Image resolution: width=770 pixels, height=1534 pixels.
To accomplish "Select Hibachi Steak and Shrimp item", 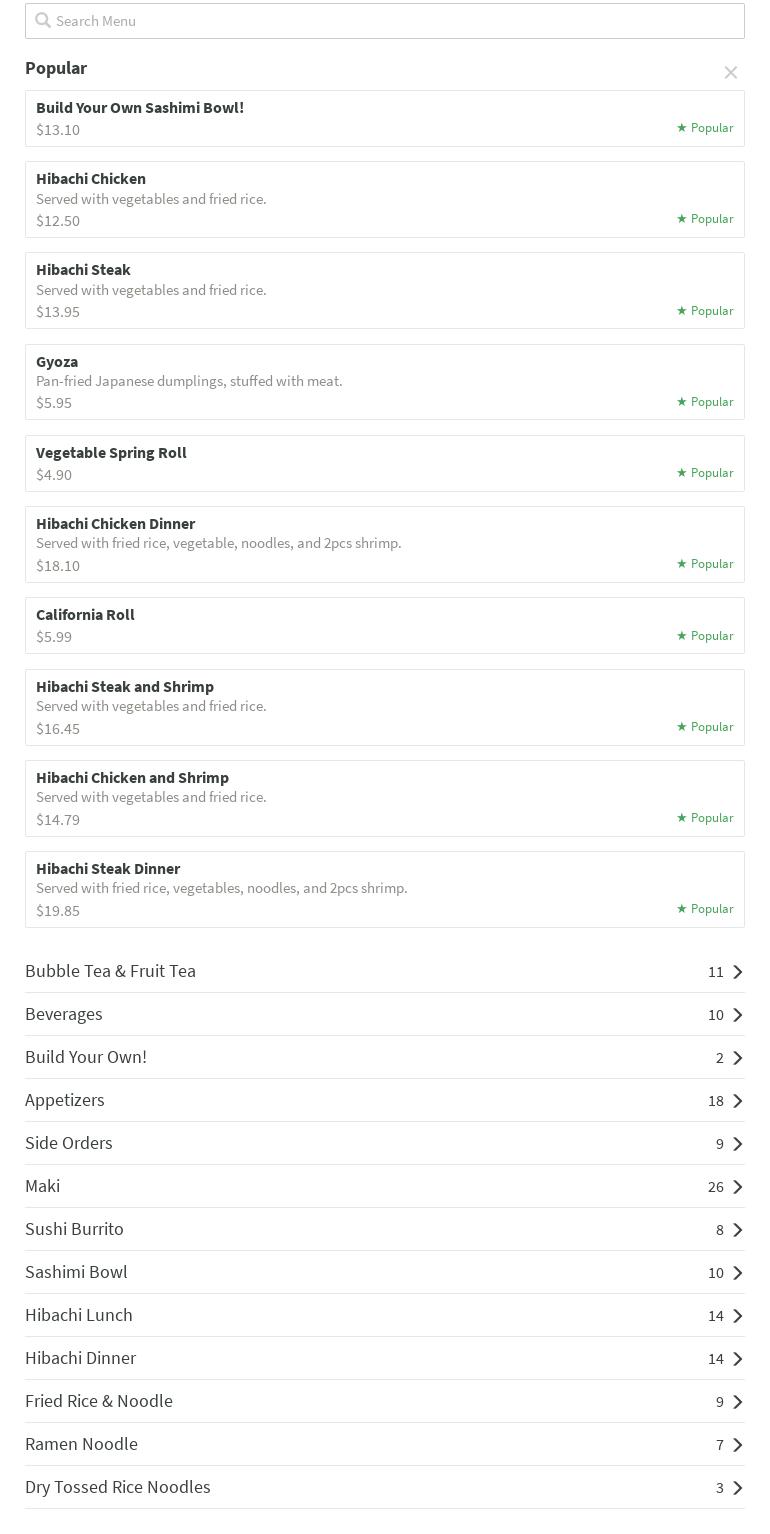I will [x=125, y=687].
